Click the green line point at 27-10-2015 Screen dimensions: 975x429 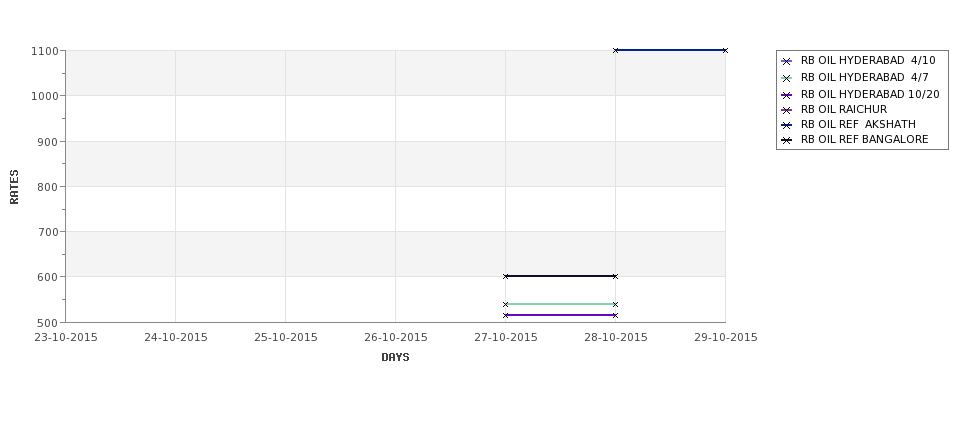pos(506,304)
